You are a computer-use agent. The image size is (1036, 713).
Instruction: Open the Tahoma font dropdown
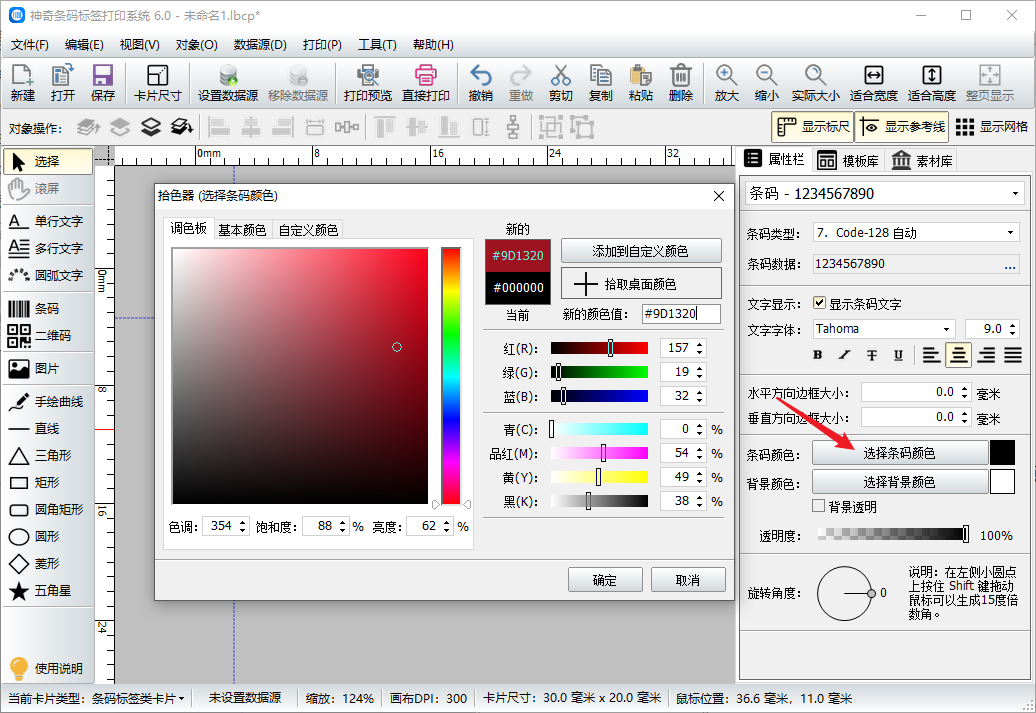pyautogui.click(x=884, y=329)
